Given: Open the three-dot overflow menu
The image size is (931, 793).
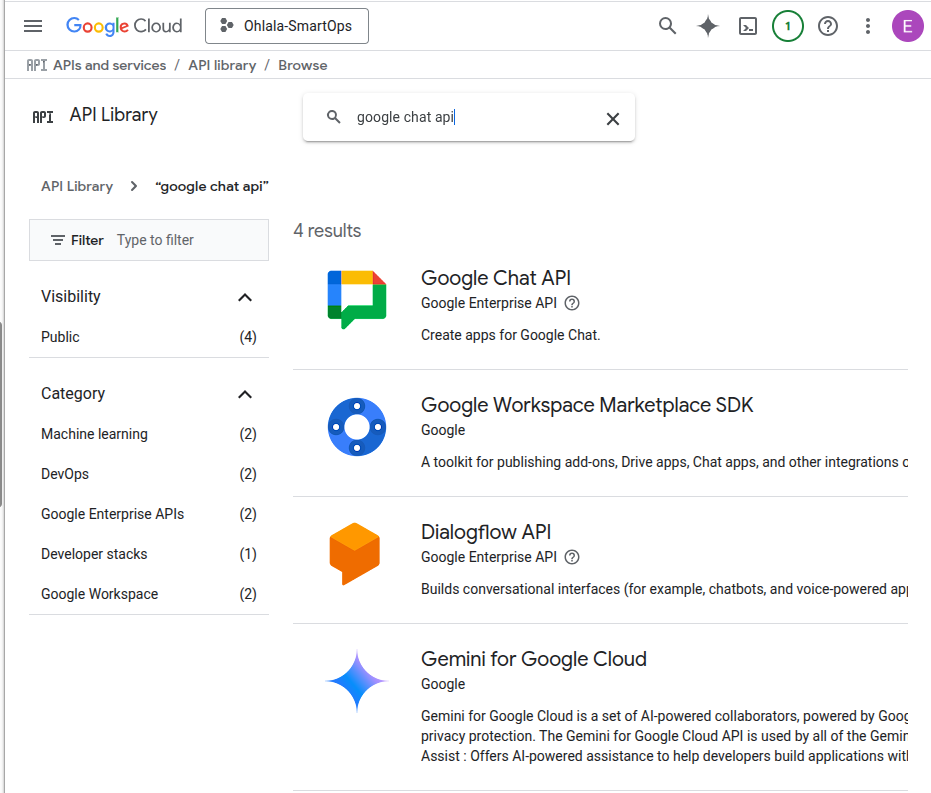Looking at the screenshot, I should coord(867,26).
